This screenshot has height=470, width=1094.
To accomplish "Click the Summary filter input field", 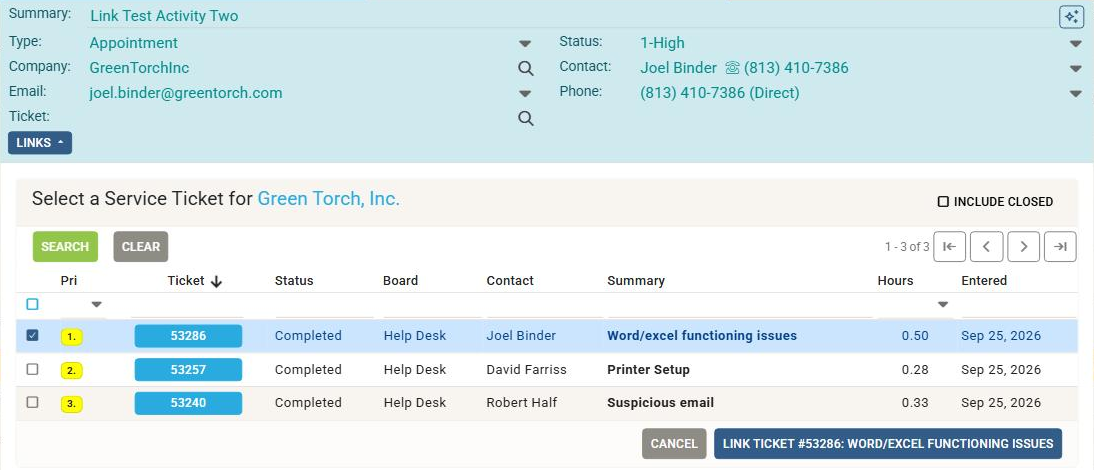I will point(740,306).
